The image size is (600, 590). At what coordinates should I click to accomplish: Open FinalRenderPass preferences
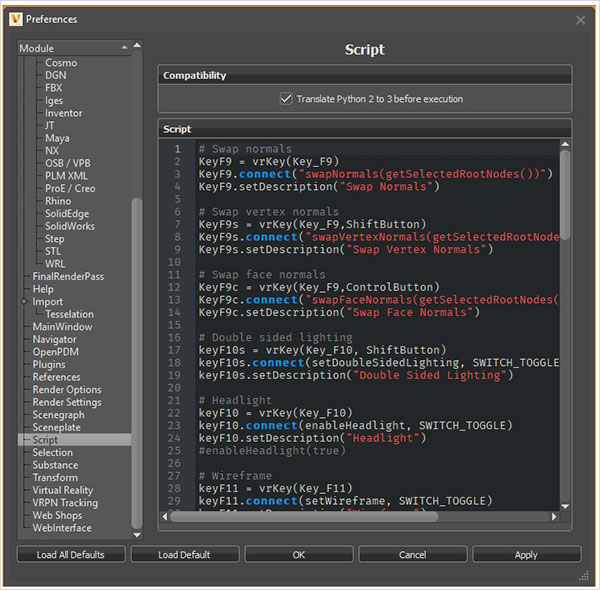pyautogui.click(x=68, y=276)
